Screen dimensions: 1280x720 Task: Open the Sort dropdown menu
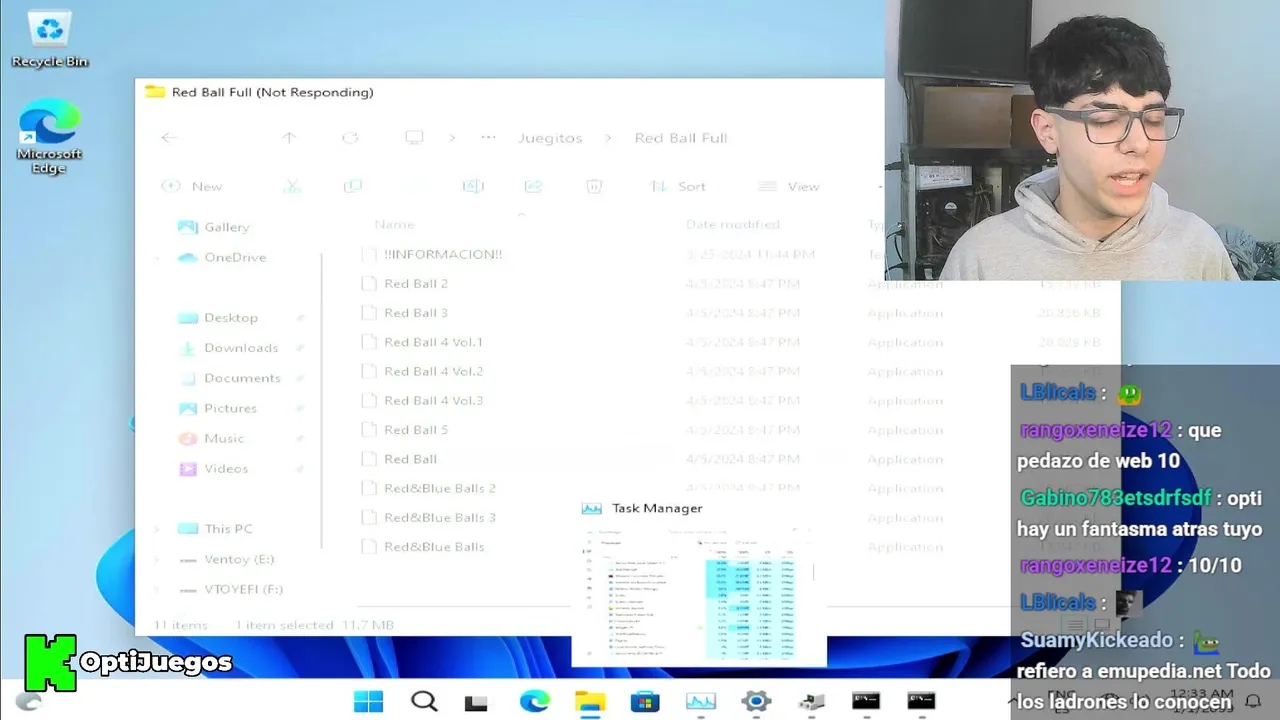point(678,186)
